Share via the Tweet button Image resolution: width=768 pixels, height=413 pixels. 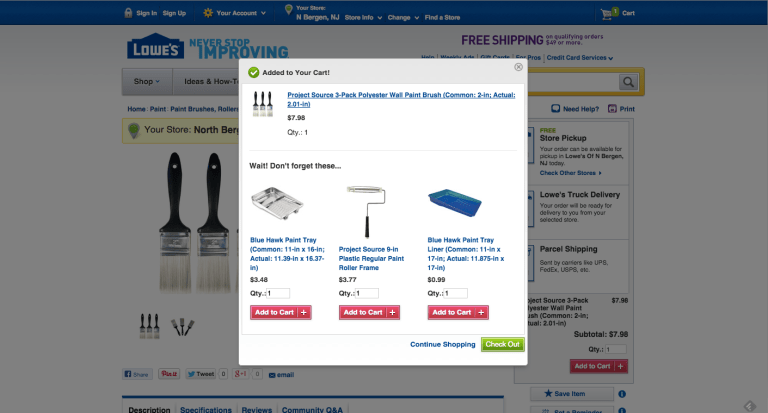pos(201,374)
